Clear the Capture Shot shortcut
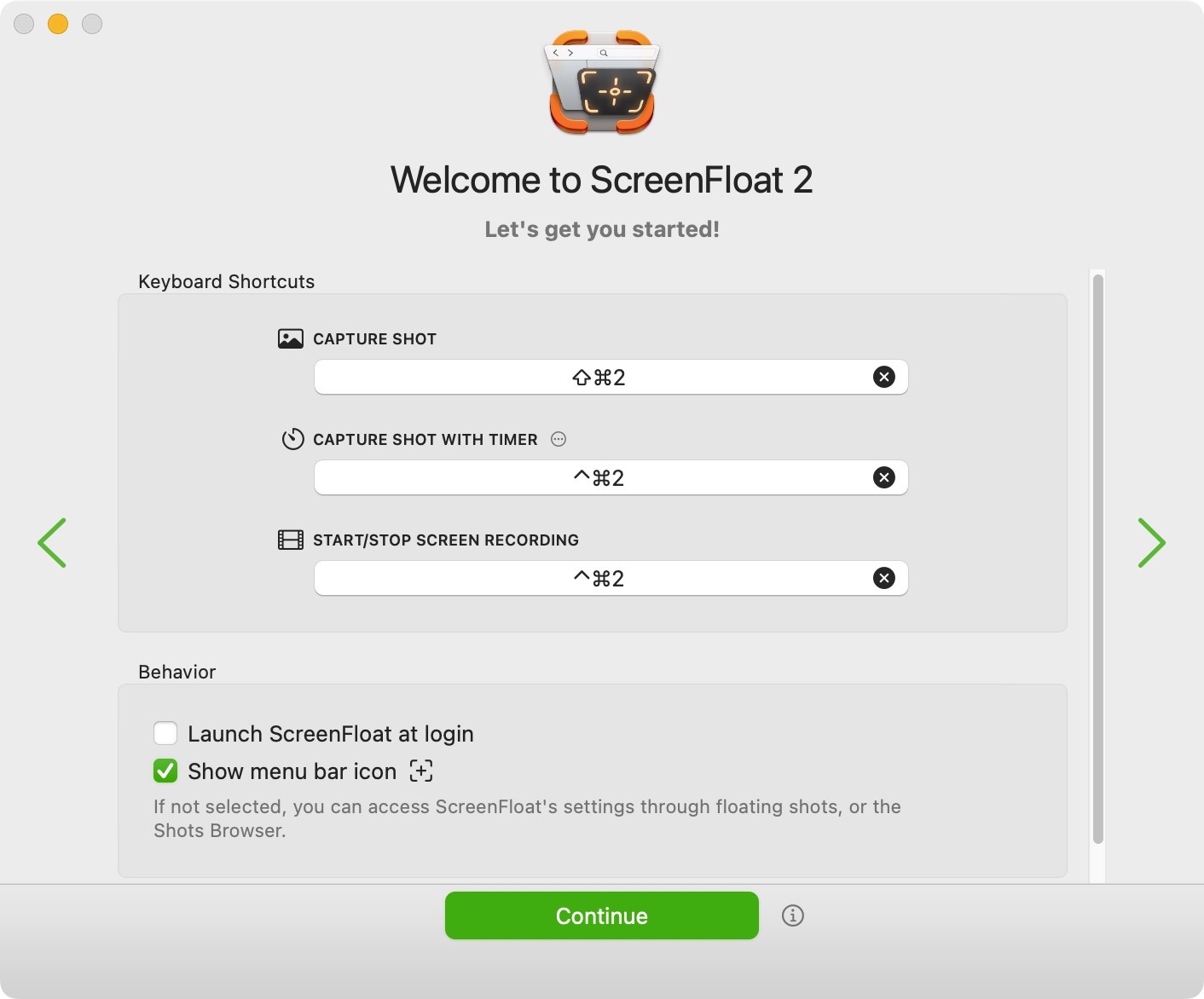The width and height of the screenshot is (1204, 999). click(x=884, y=377)
